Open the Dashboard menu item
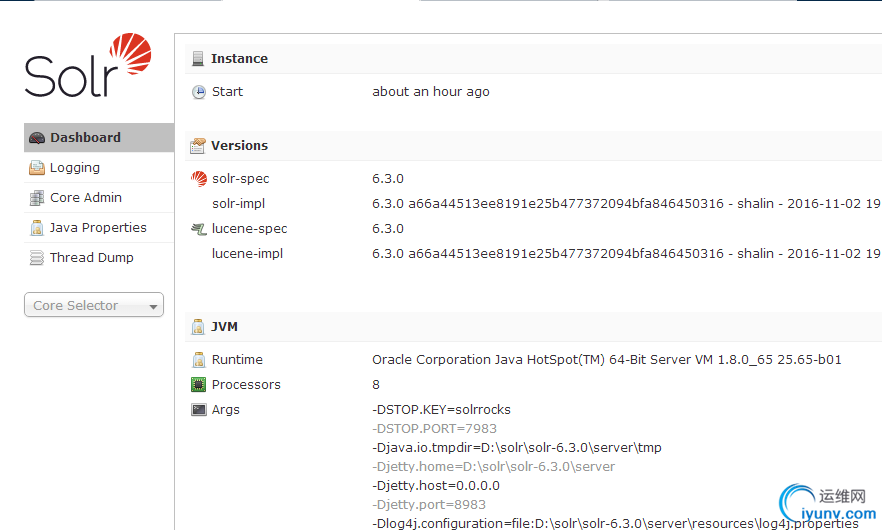 (99, 137)
